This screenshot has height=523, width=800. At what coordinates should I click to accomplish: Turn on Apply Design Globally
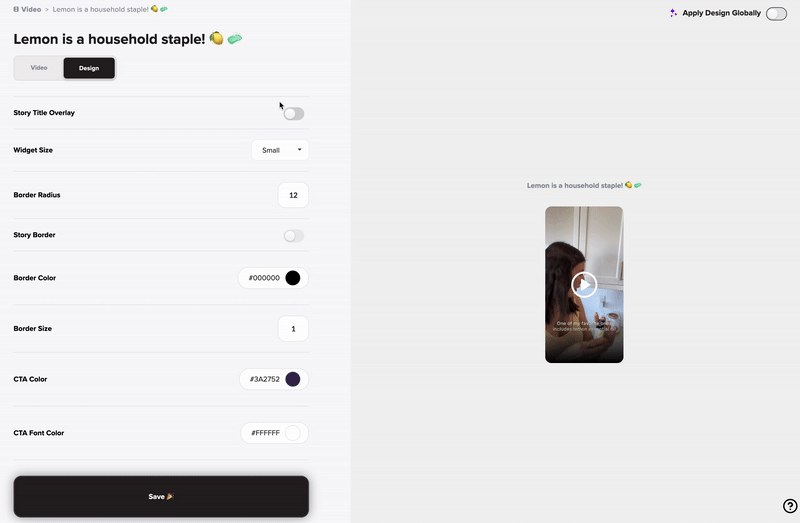coord(776,14)
